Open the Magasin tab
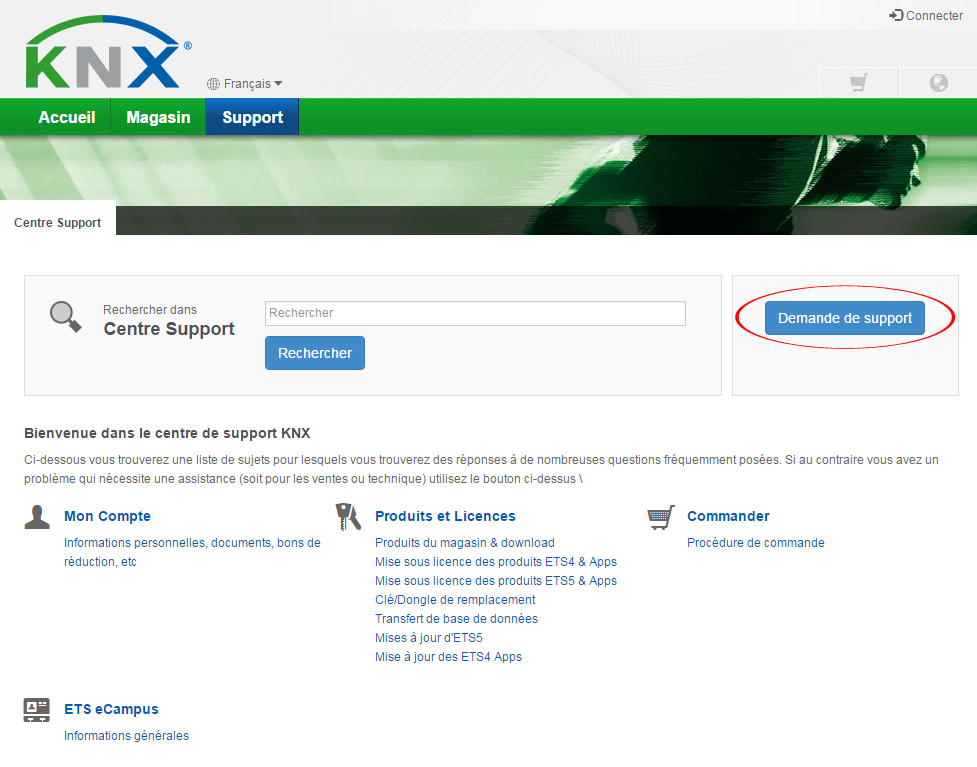Viewport: 977px width, 767px height. pyautogui.click(x=158, y=117)
